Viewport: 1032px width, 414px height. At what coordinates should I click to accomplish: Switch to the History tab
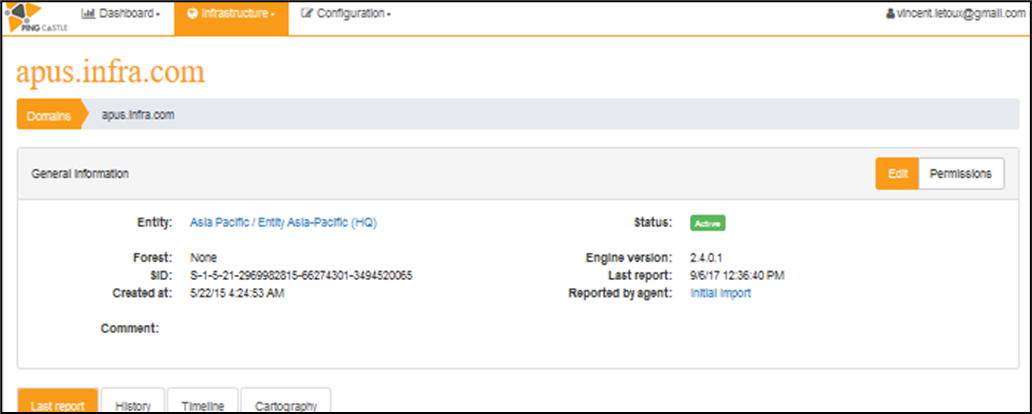(x=132, y=401)
